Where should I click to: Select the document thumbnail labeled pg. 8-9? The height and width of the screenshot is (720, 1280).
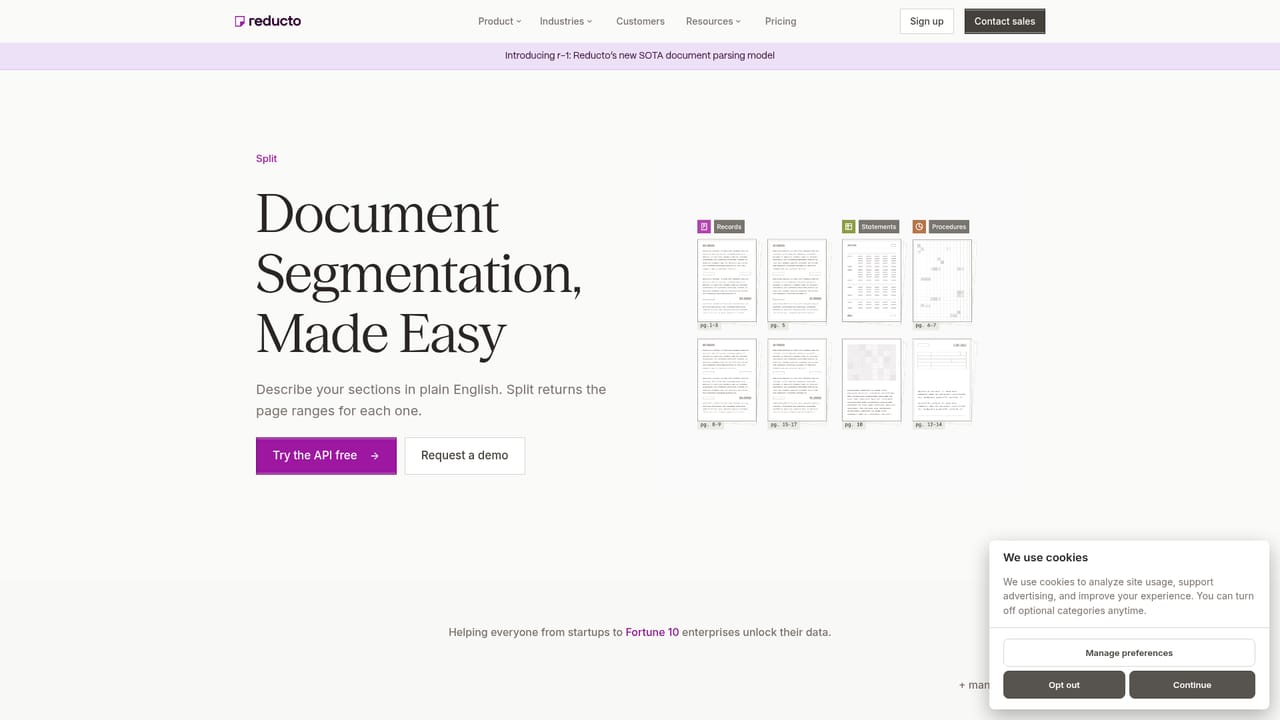(727, 380)
